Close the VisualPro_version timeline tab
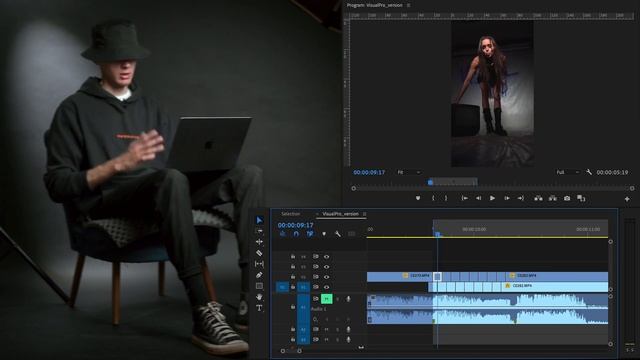This screenshot has height=360, width=640. (x=318, y=214)
